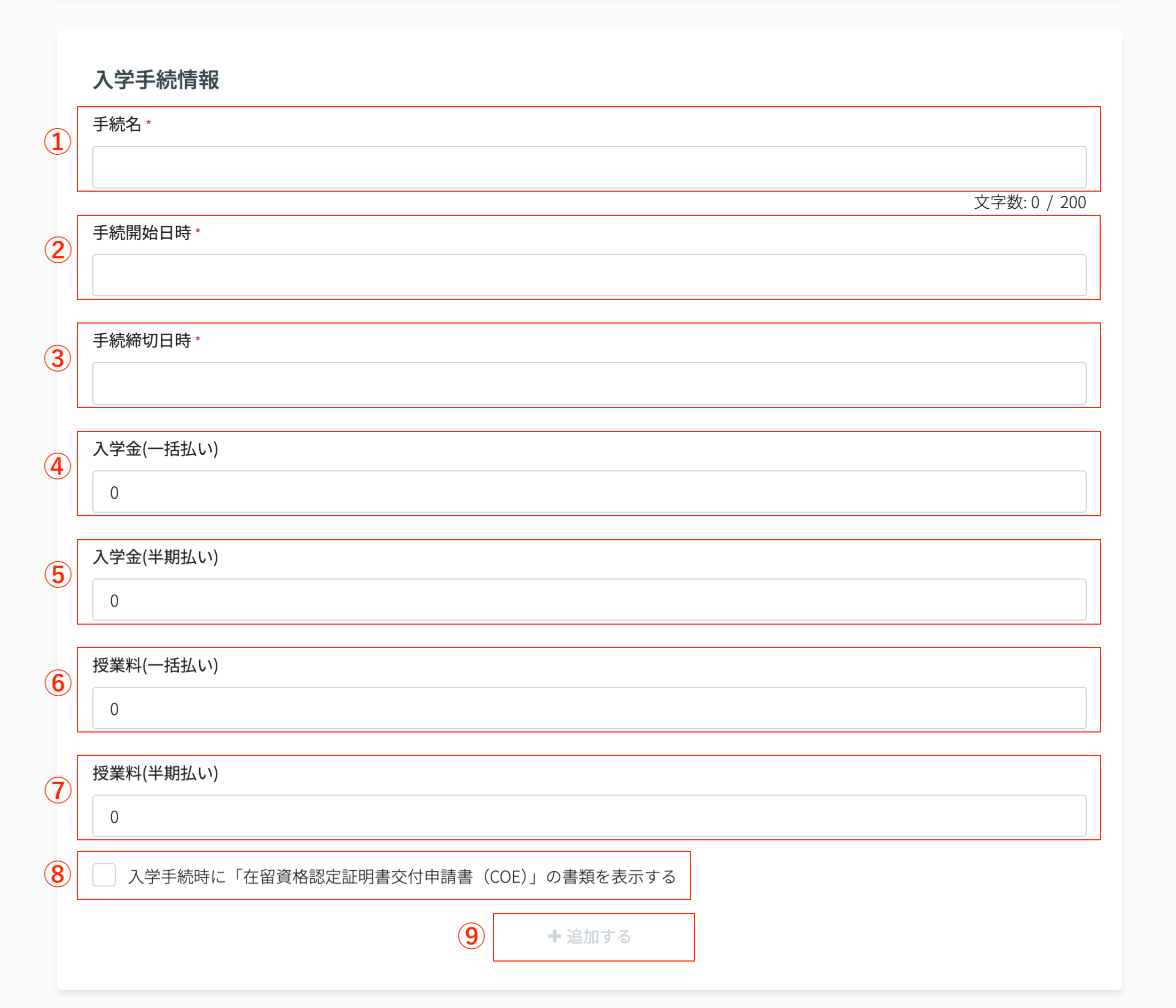Click the 手続名 field label

[117, 124]
